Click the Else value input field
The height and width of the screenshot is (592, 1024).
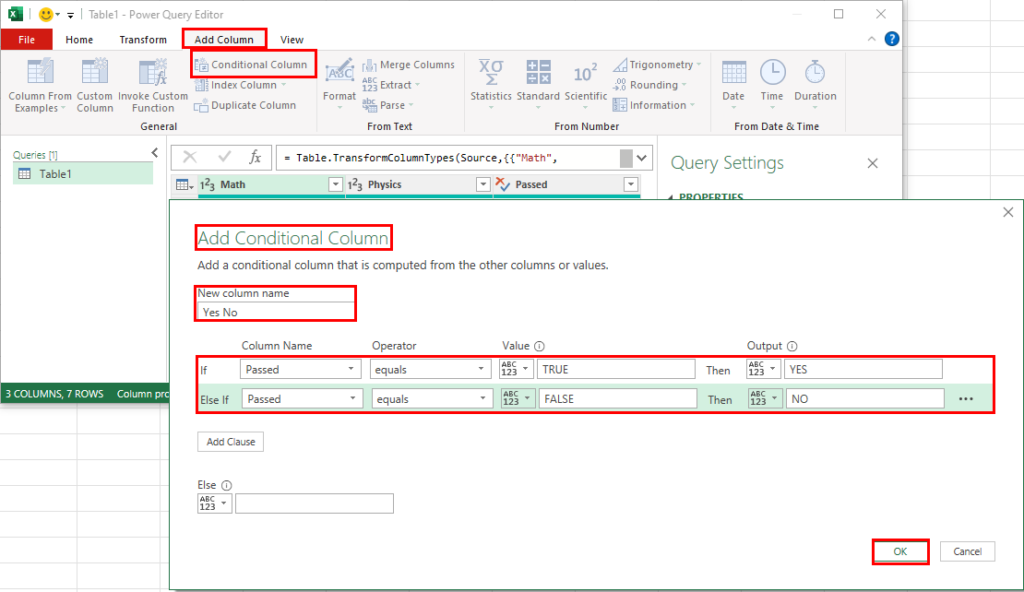[x=314, y=504]
